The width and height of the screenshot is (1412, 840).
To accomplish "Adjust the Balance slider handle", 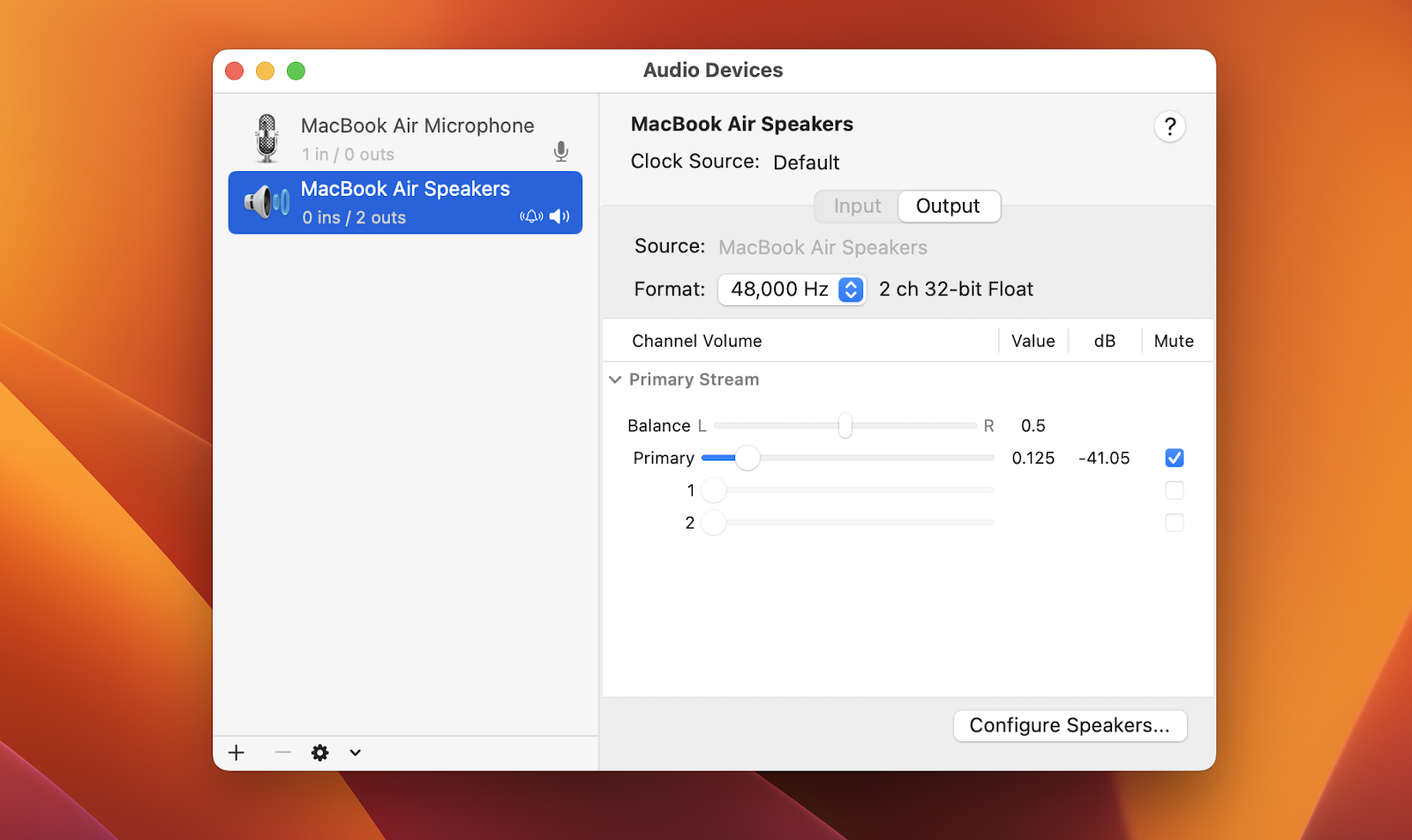I will (845, 425).
